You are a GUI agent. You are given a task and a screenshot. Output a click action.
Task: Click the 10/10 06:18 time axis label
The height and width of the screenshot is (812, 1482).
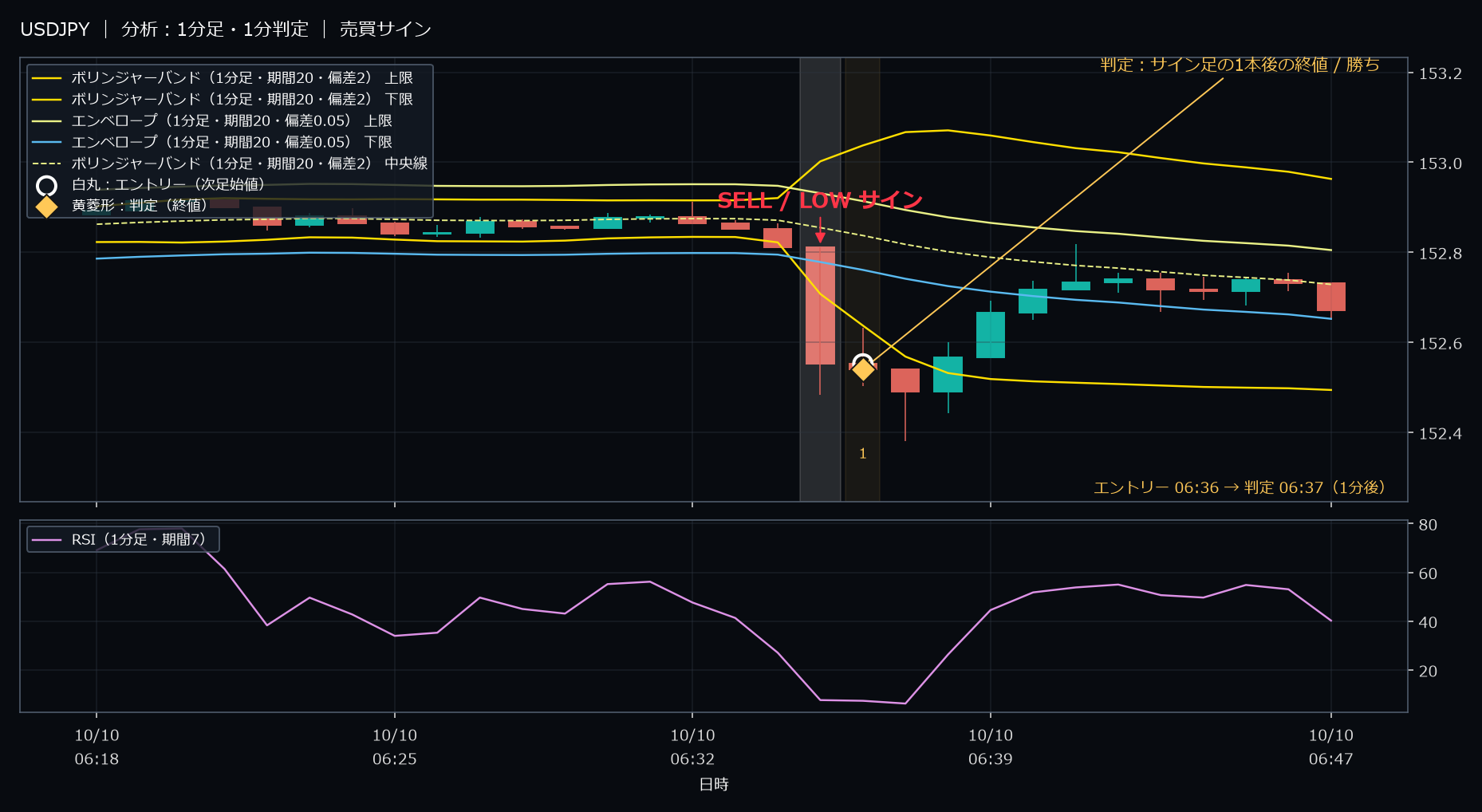[97, 747]
